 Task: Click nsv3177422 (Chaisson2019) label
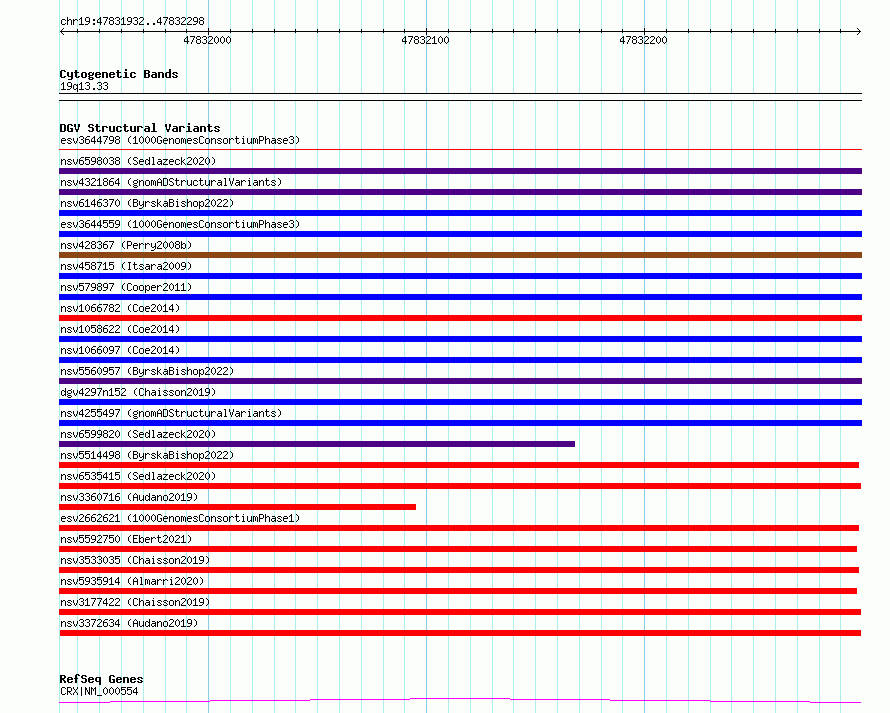click(x=135, y=602)
